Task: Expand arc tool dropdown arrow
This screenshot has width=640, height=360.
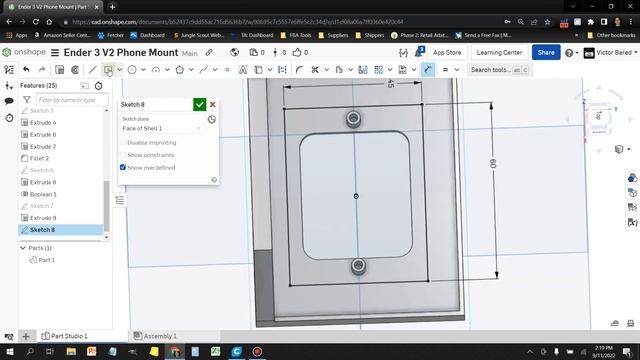Action: point(167,70)
